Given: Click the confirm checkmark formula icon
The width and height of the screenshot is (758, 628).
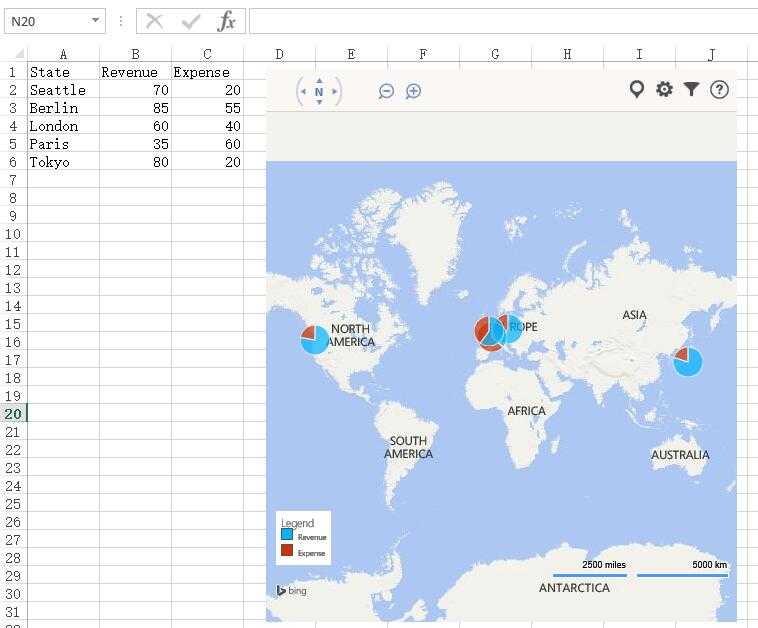Looking at the screenshot, I should [x=190, y=21].
